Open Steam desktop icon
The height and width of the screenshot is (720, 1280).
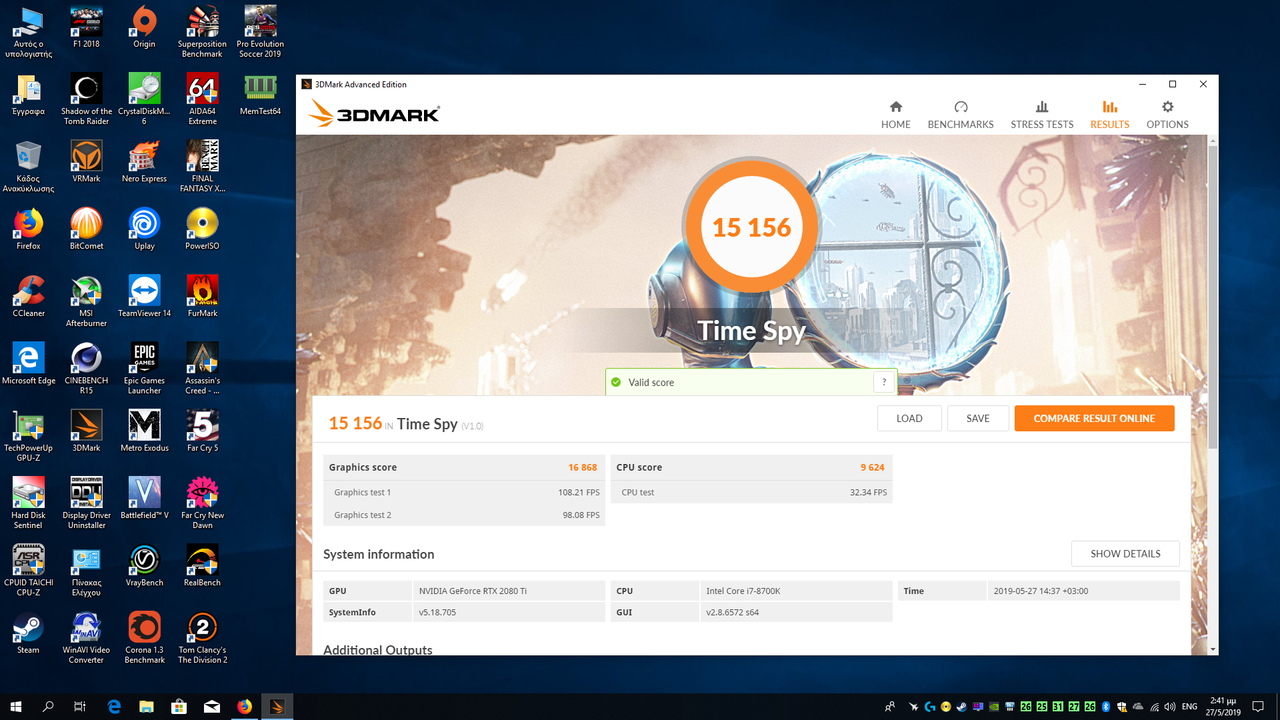(28, 632)
